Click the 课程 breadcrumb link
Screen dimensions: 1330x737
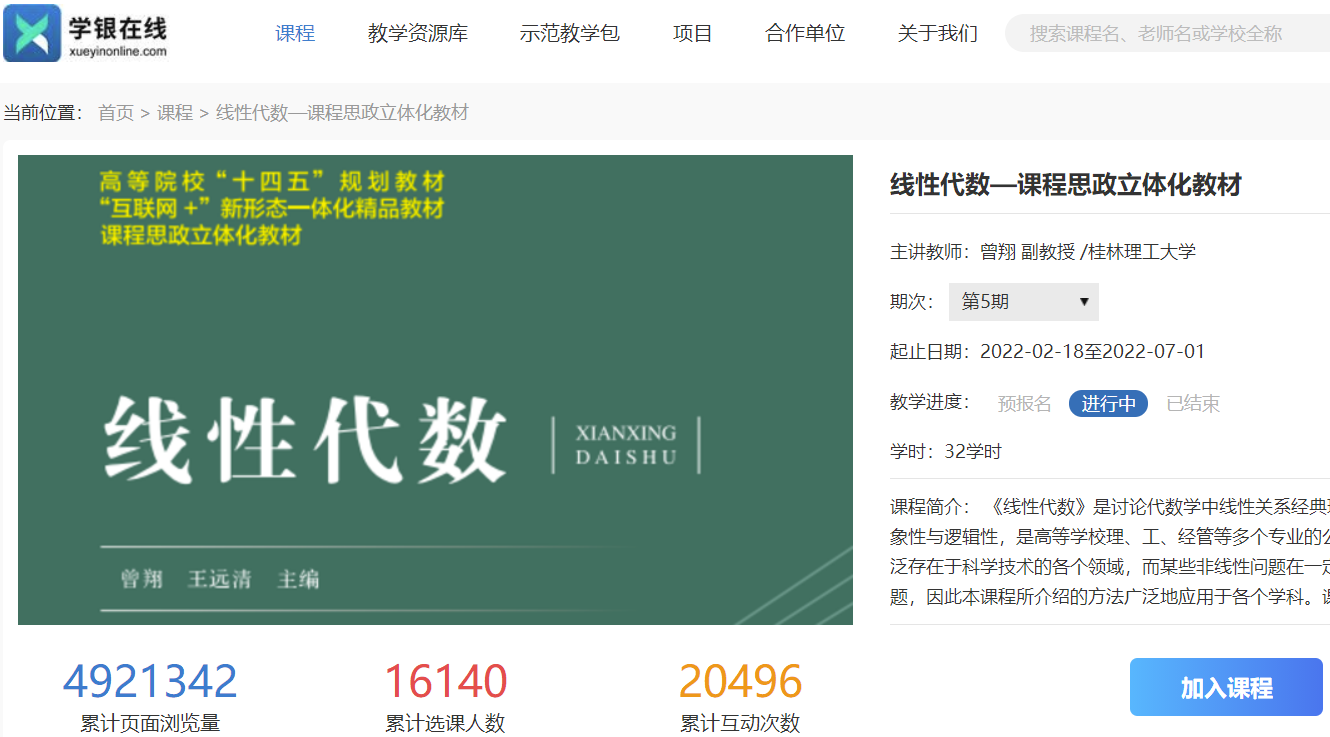(x=175, y=113)
